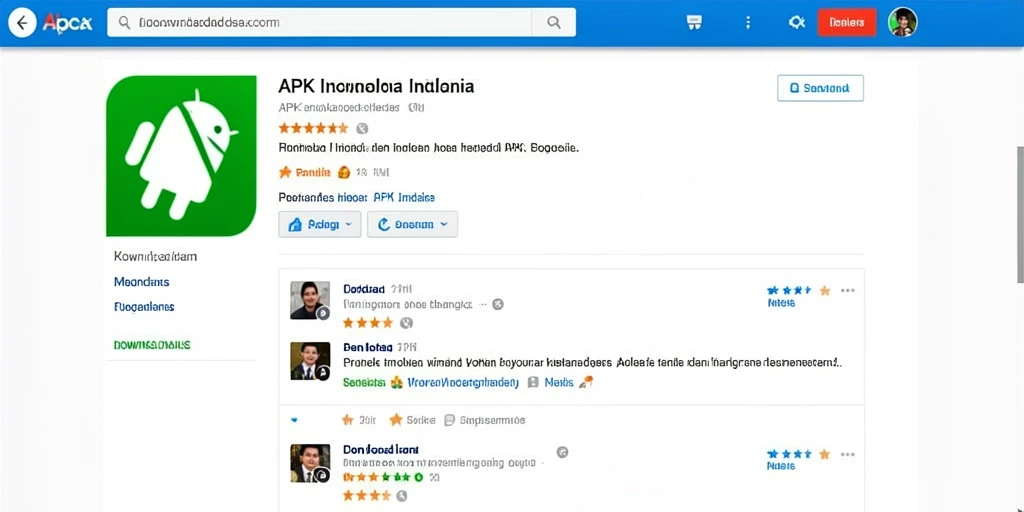Click the settings key icon in header
Screen dimensions: 1024x512
coord(796,22)
